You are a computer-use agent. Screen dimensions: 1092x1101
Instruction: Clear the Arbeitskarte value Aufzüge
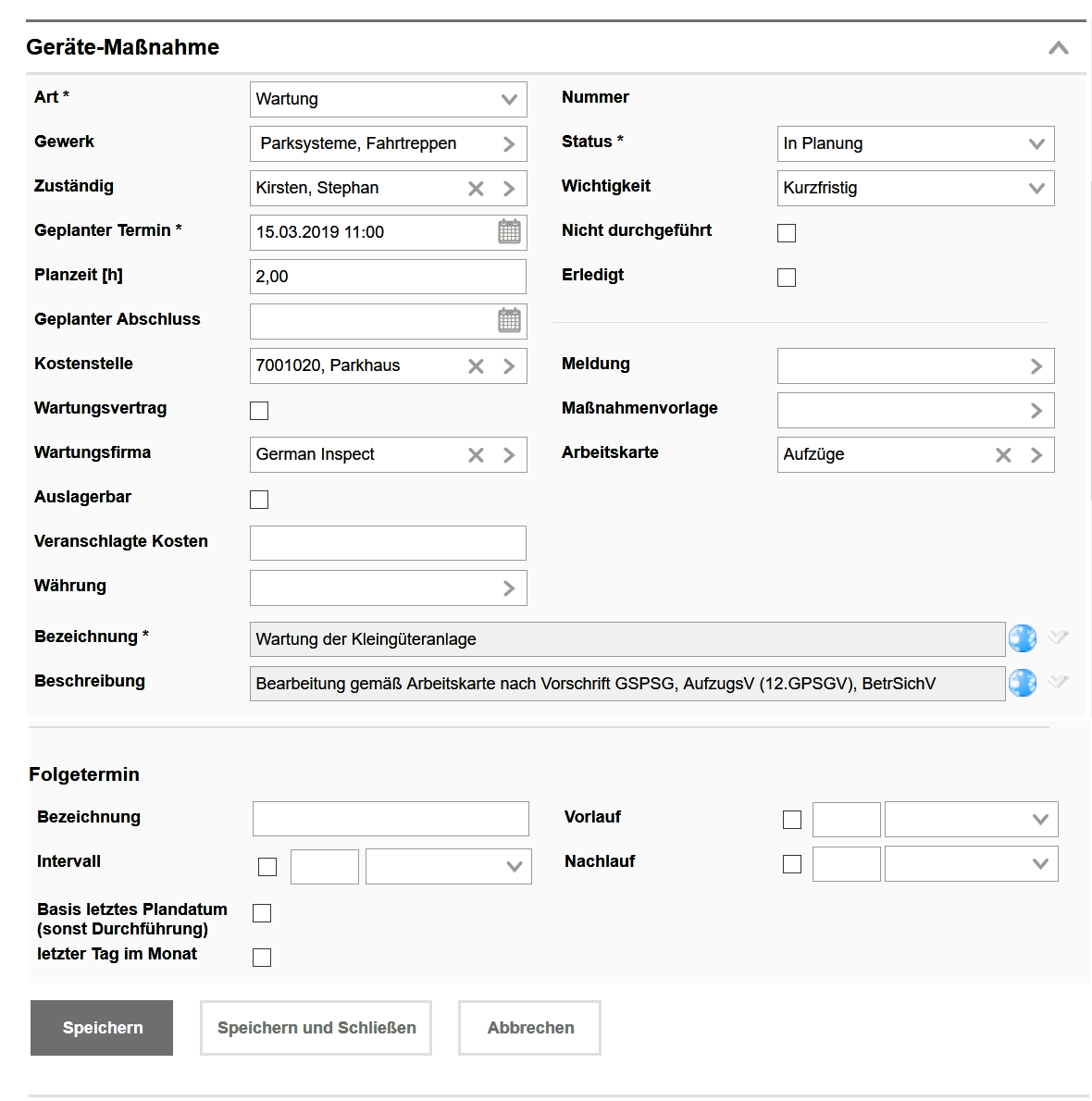1003,455
